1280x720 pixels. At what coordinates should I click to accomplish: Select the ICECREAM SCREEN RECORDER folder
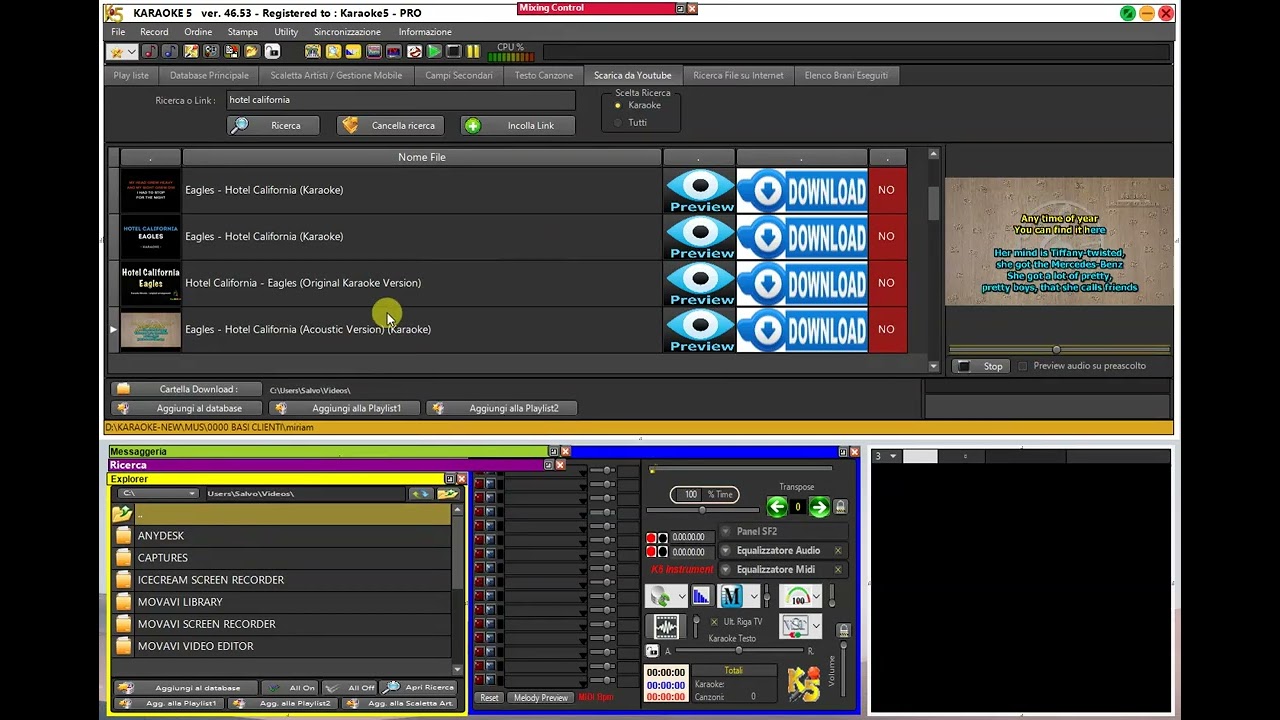[281, 580]
